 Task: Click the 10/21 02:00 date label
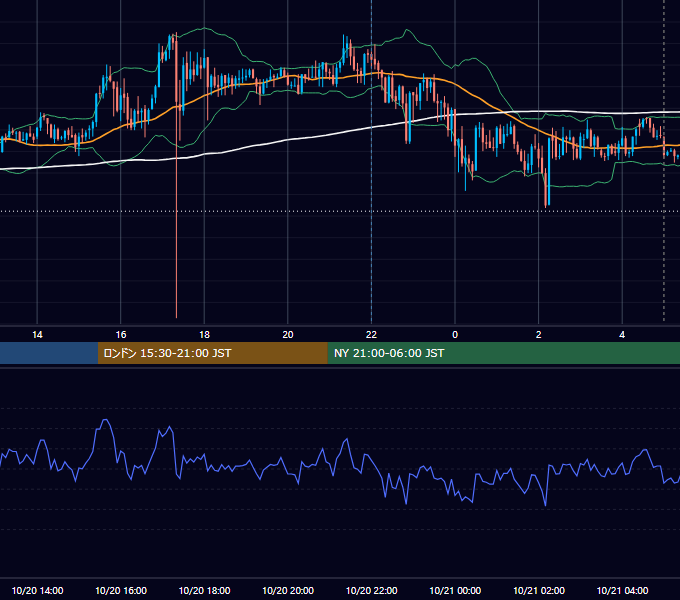[539, 590]
